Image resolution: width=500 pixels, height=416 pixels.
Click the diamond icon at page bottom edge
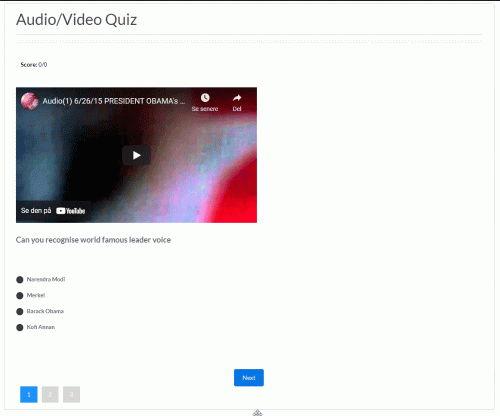click(x=257, y=413)
